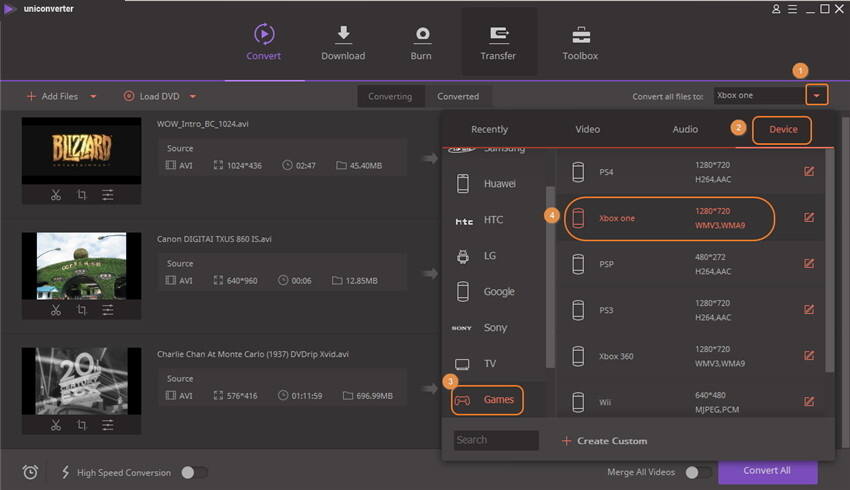Edit the Xbox one preset settings
Viewport: 850px width, 490px height.
(x=809, y=217)
